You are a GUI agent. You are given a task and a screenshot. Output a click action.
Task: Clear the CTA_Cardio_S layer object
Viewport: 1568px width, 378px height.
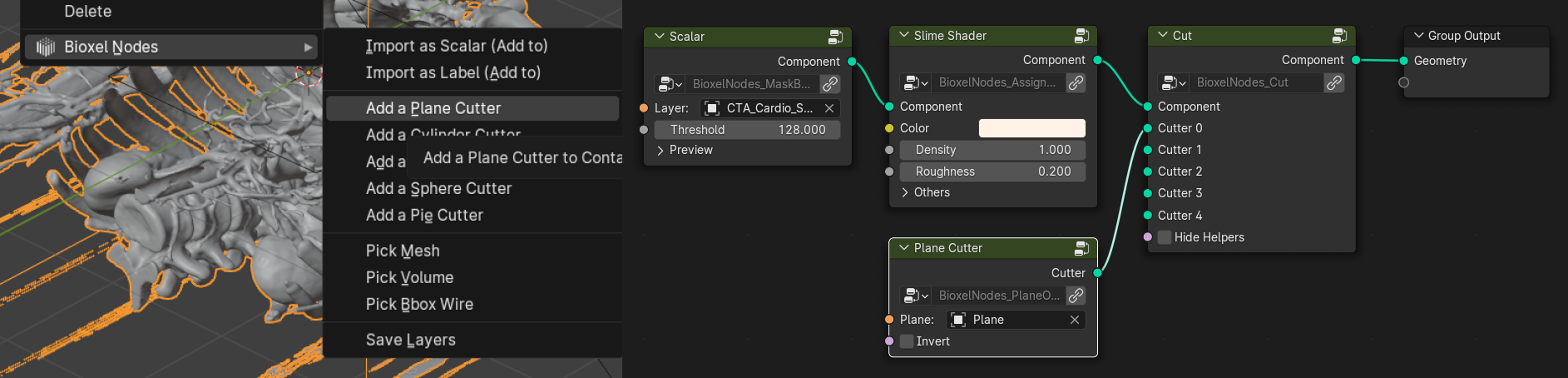[829, 108]
